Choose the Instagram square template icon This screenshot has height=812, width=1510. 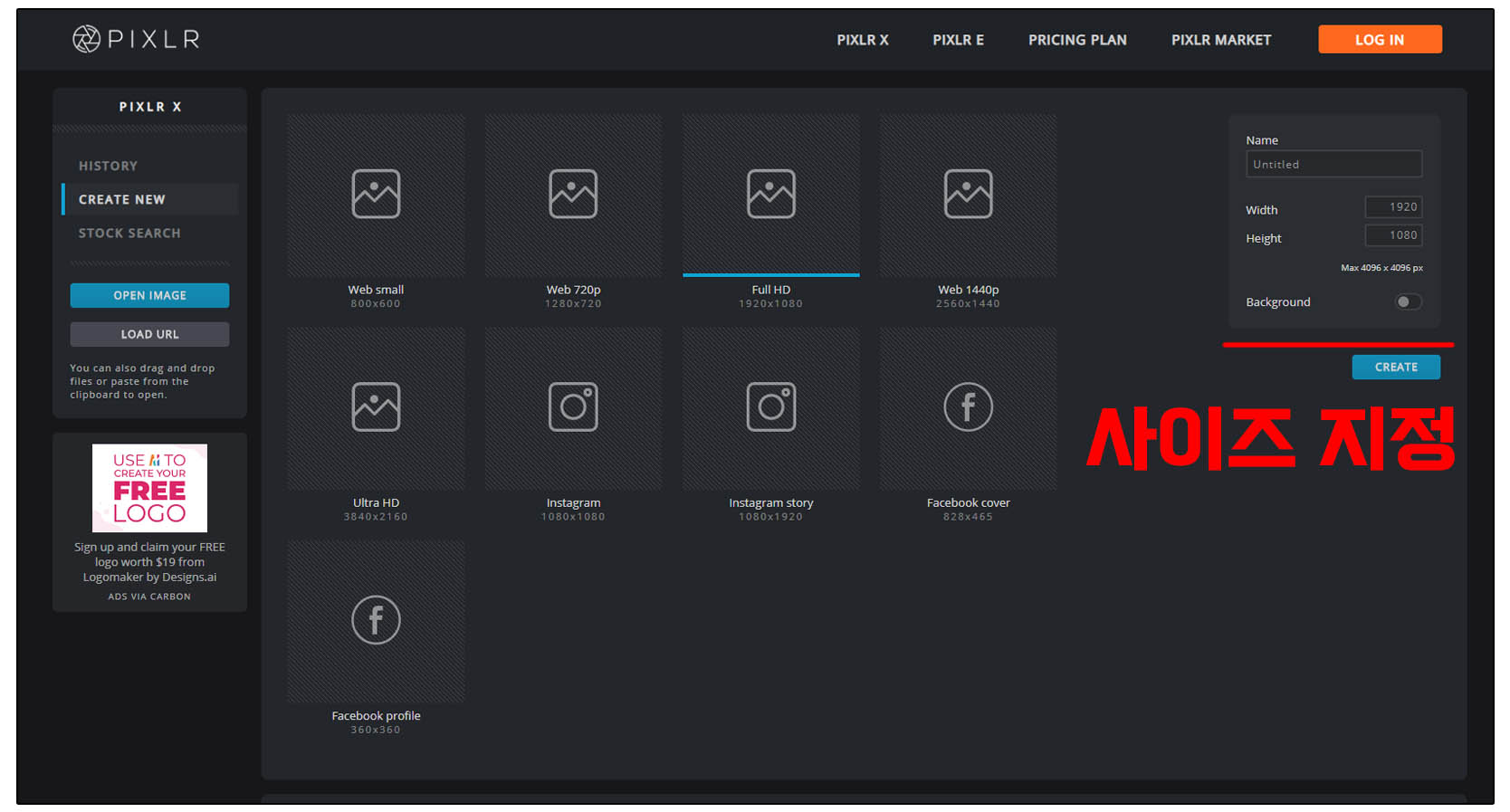point(573,406)
